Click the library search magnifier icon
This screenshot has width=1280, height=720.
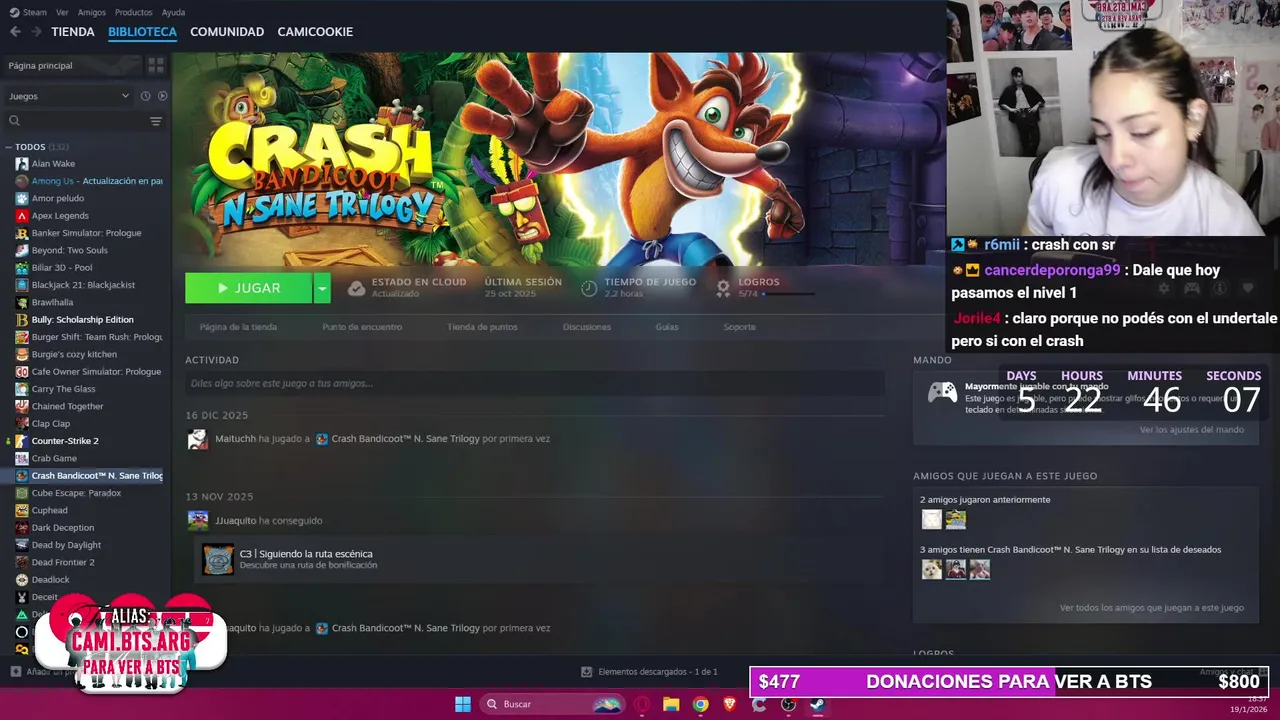point(14,121)
